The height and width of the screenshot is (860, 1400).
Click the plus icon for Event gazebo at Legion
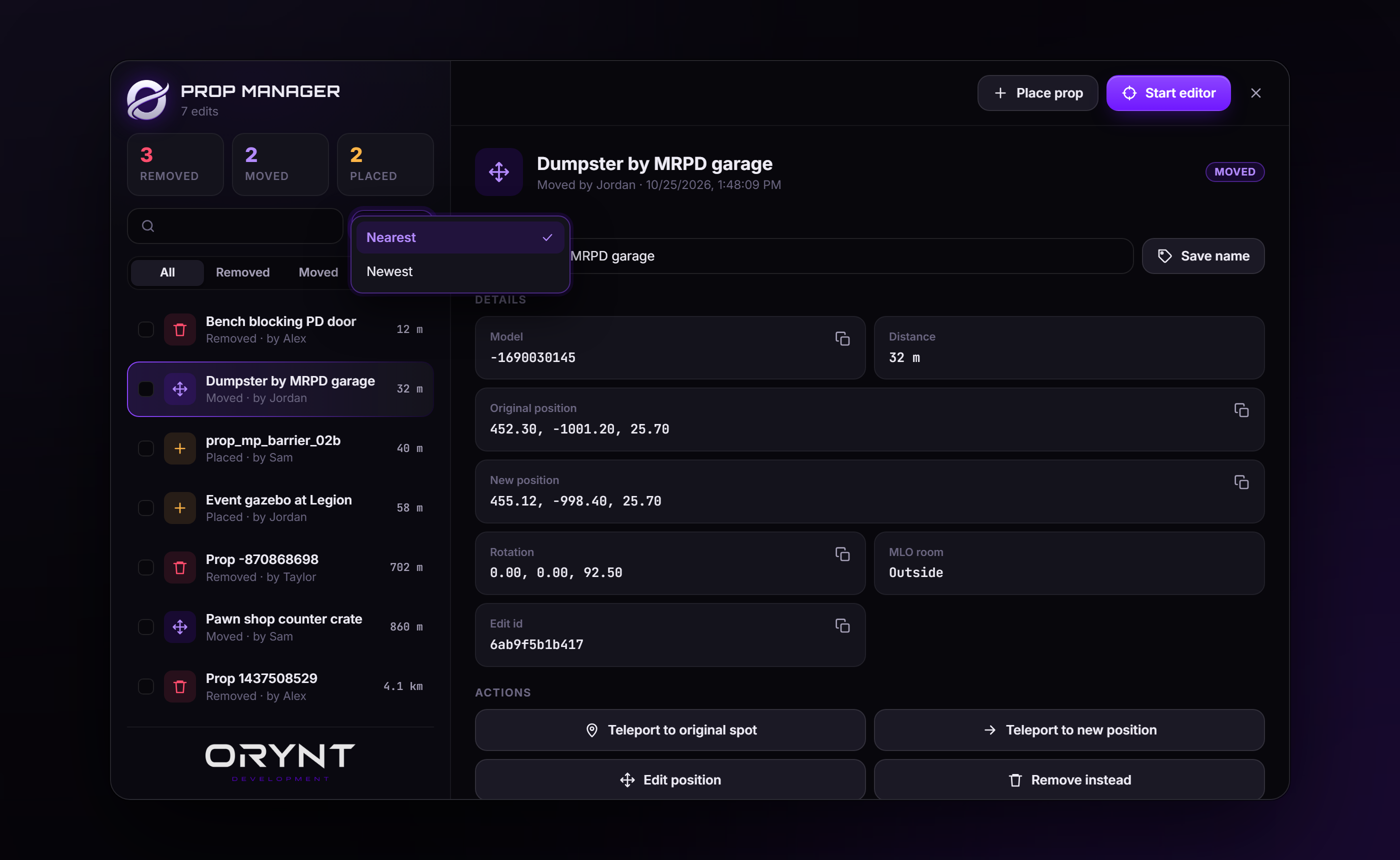[x=179, y=508]
